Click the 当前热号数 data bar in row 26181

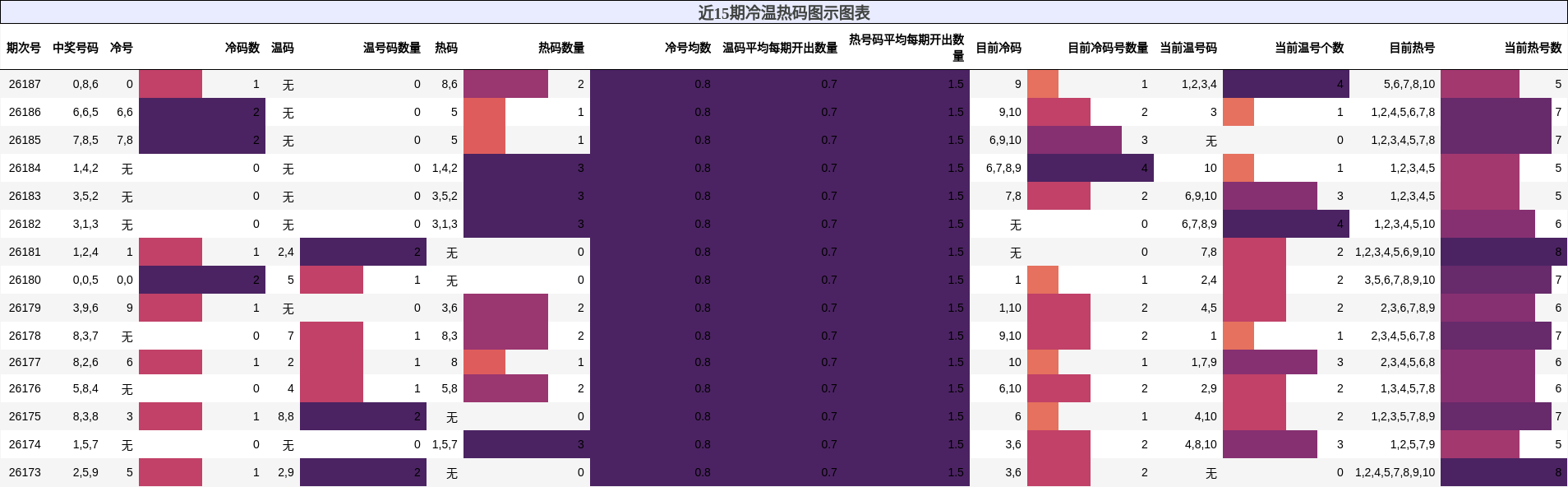pyautogui.click(x=1504, y=252)
